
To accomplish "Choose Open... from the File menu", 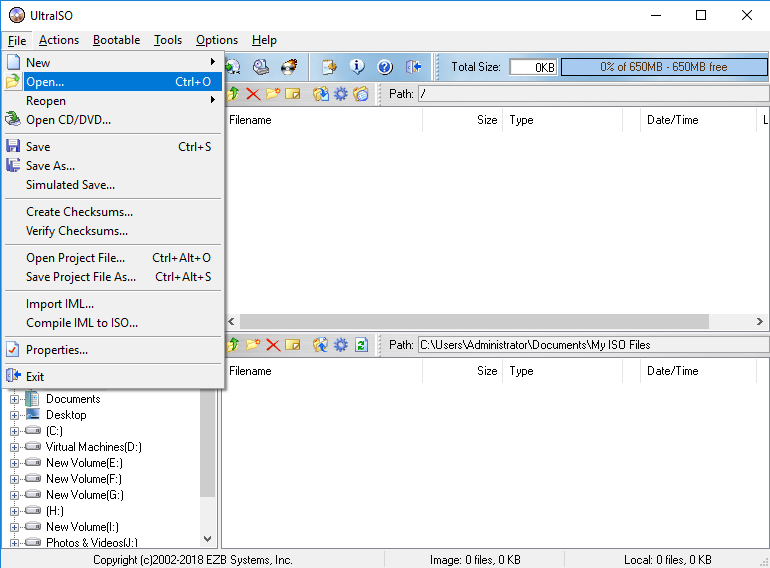I will point(113,81).
